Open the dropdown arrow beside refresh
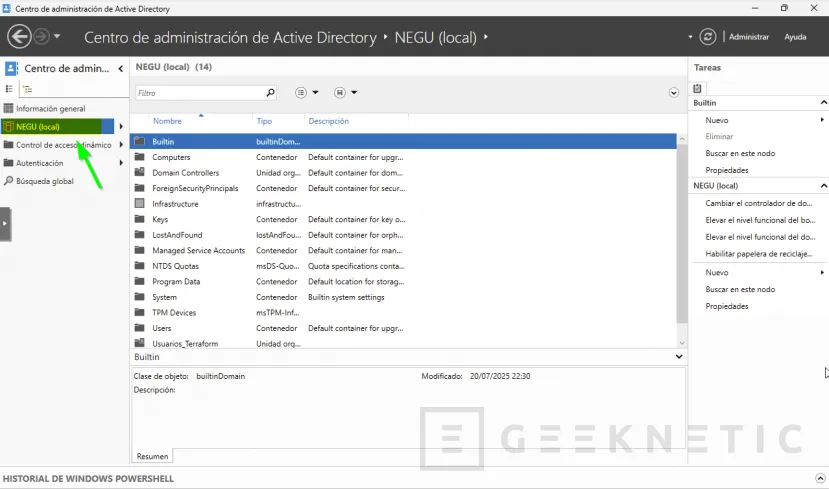The image size is (829, 489). tap(690, 37)
